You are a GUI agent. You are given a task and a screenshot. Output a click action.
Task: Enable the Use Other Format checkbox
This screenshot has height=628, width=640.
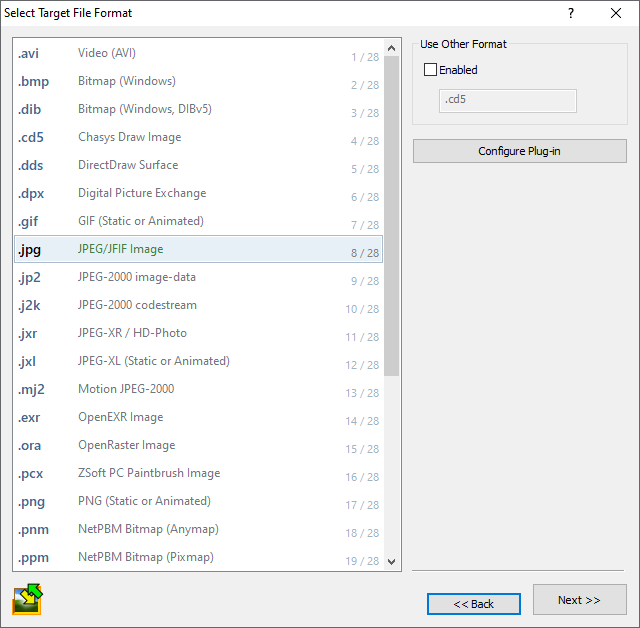[431, 70]
